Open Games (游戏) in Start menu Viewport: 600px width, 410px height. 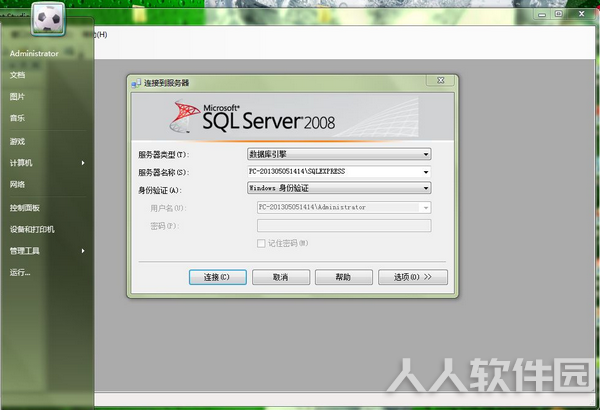(x=18, y=142)
